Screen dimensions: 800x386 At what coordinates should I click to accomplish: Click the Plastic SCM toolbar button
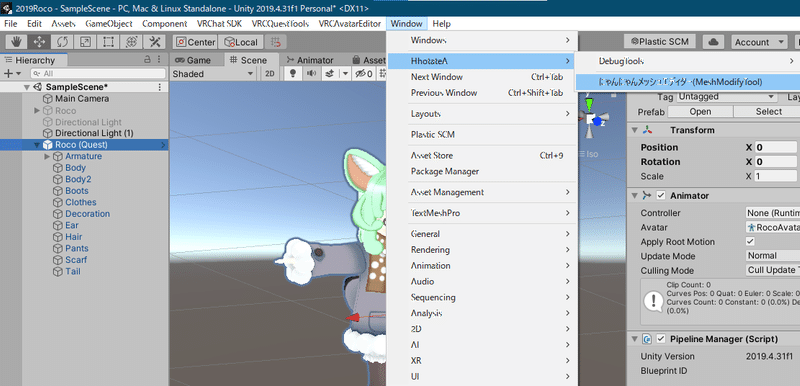click(660, 42)
